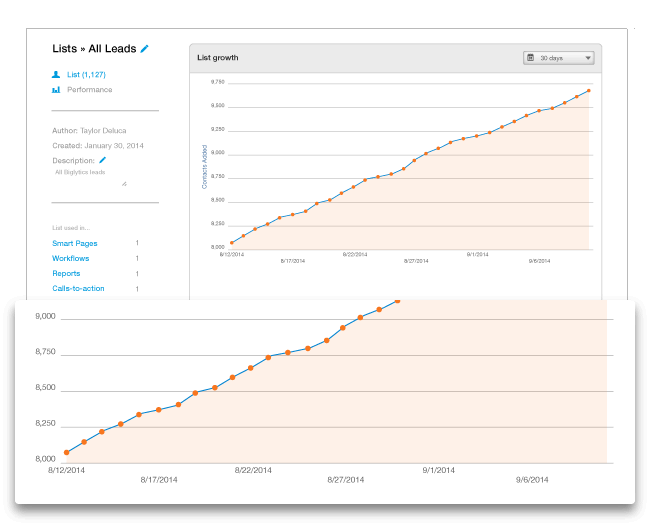Click the Author: Taylor Deluca text
Viewport: 650px width, 525px height.
89,131
